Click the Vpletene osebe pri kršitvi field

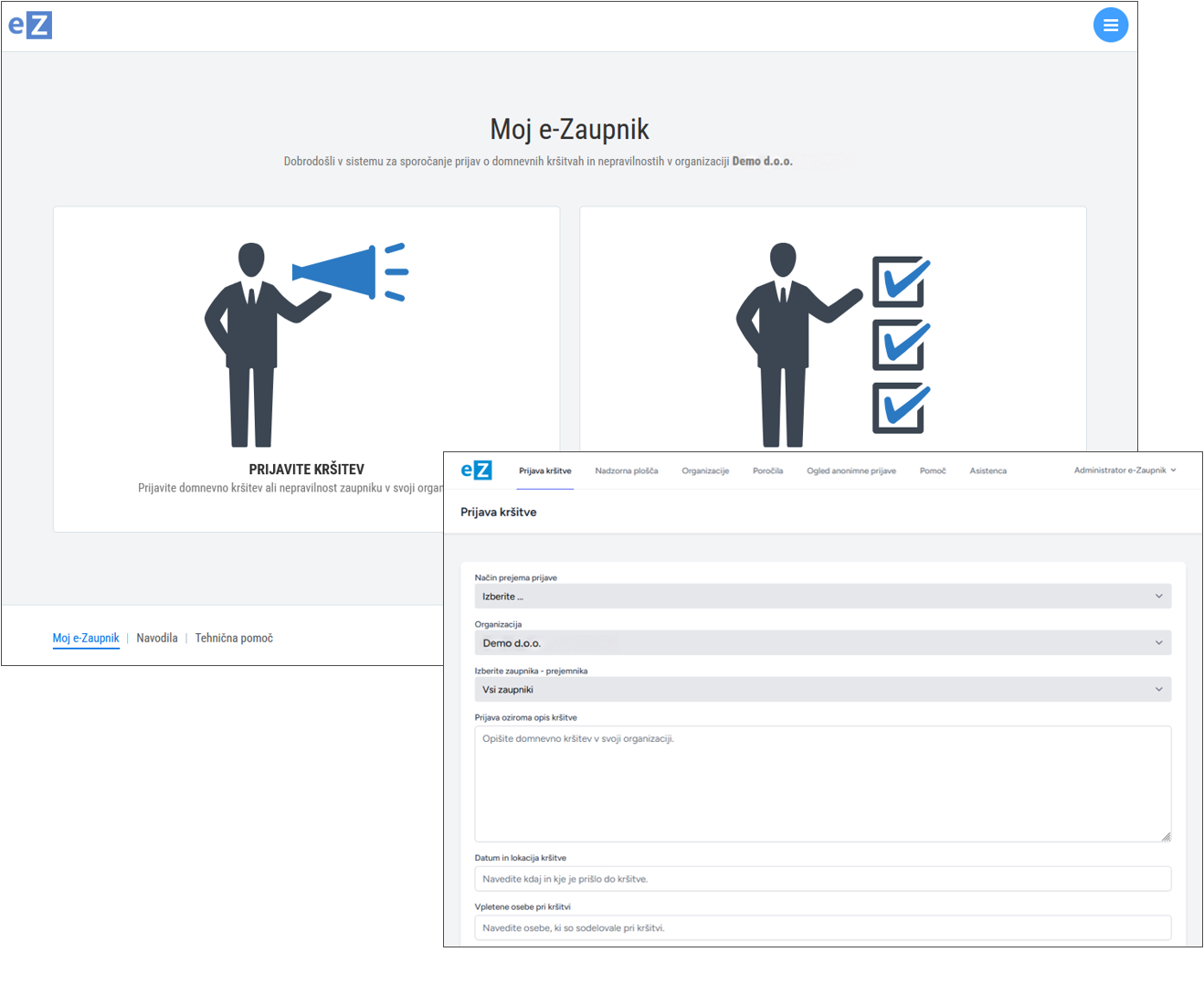[822, 927]
